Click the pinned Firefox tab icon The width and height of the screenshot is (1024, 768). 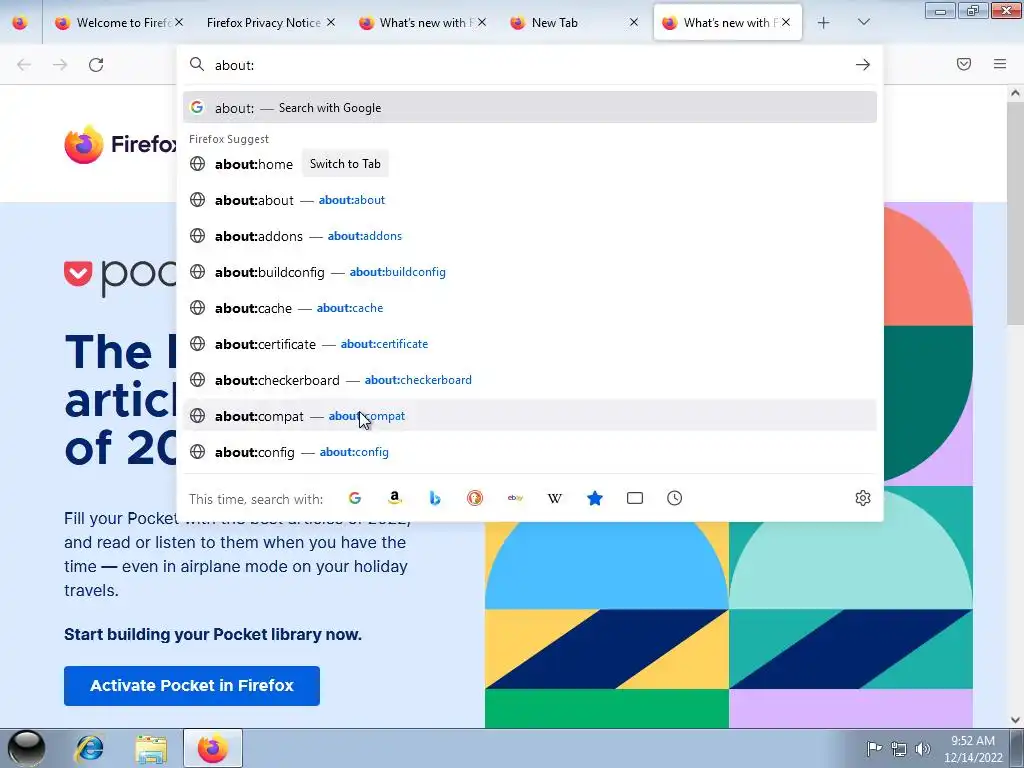click(20, 23)
